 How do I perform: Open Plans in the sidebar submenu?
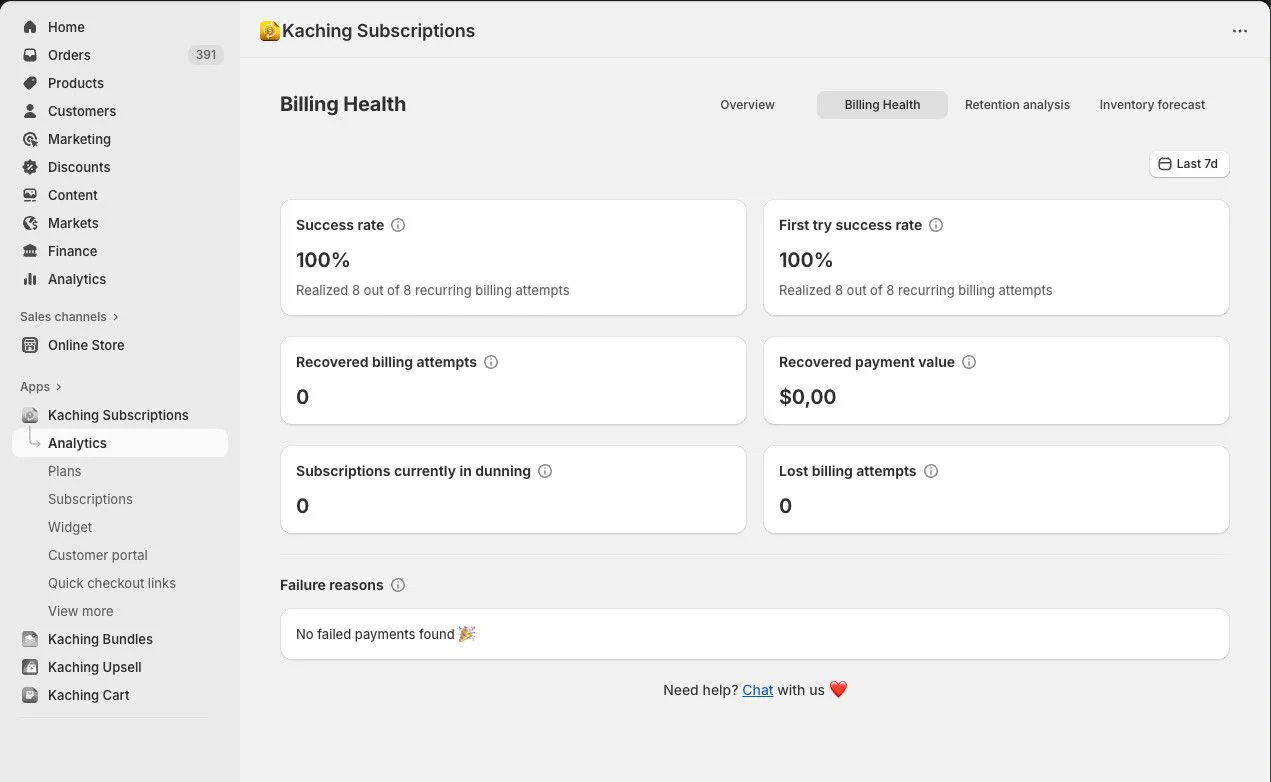pyautogui.click(x=64, y=471)
